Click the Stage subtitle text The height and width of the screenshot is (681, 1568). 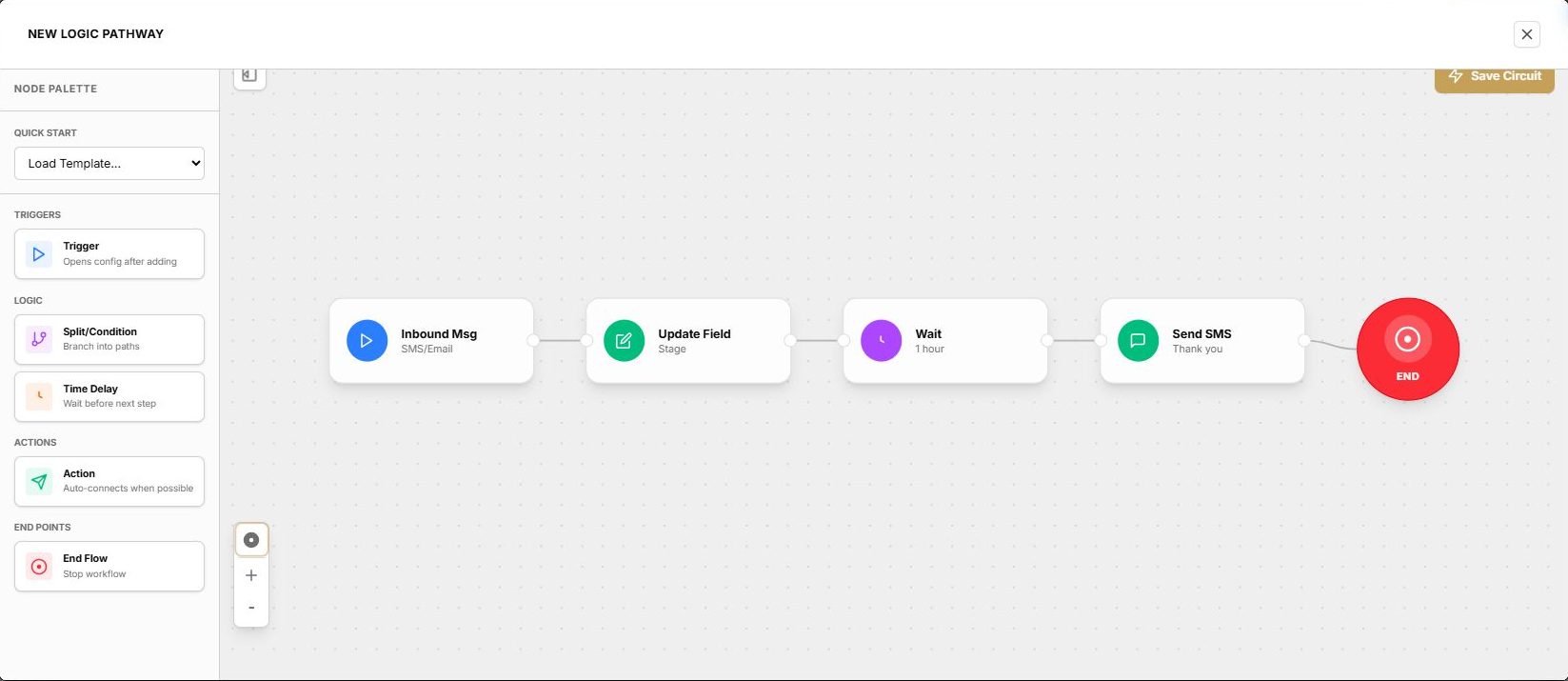tap(672, 350)
